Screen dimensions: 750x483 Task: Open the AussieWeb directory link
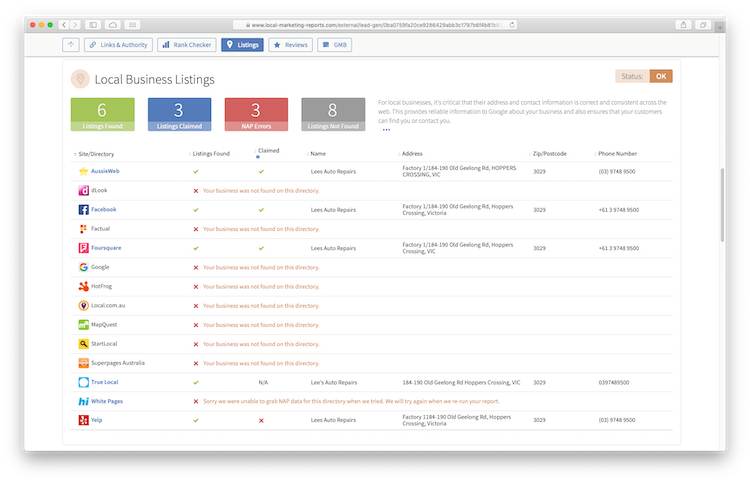point(105,171)
